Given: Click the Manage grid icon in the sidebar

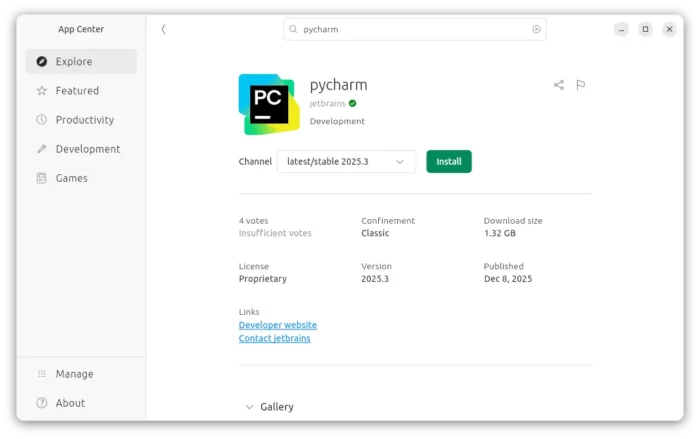Looking at the screenshot, I should [41, 374].
